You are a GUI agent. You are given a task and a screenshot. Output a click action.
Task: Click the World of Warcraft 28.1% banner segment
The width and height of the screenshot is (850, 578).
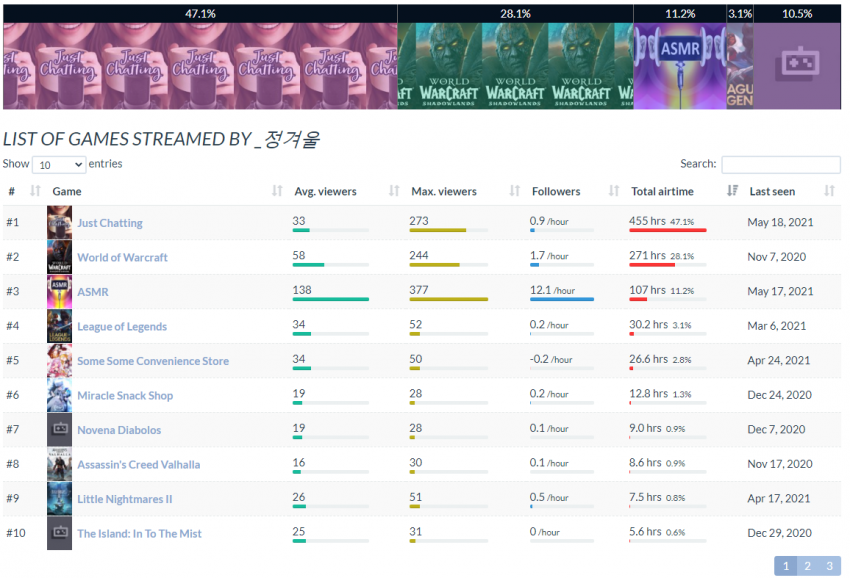pyautogui.click(x=516, y=57)
